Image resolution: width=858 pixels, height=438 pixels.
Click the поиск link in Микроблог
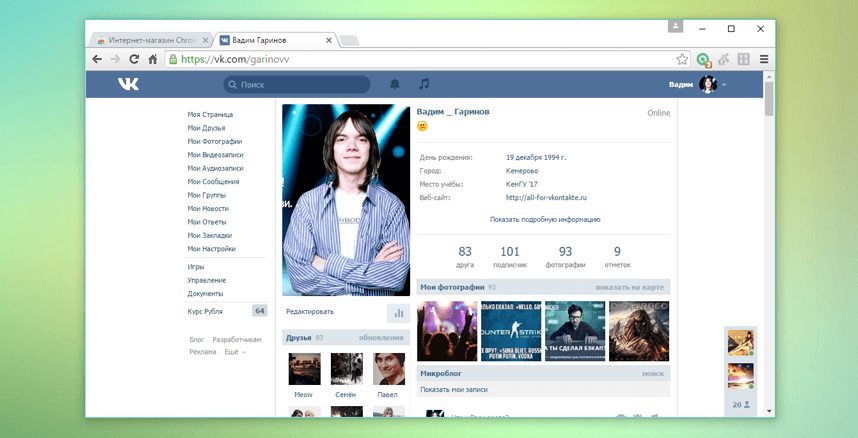[653, 373]
